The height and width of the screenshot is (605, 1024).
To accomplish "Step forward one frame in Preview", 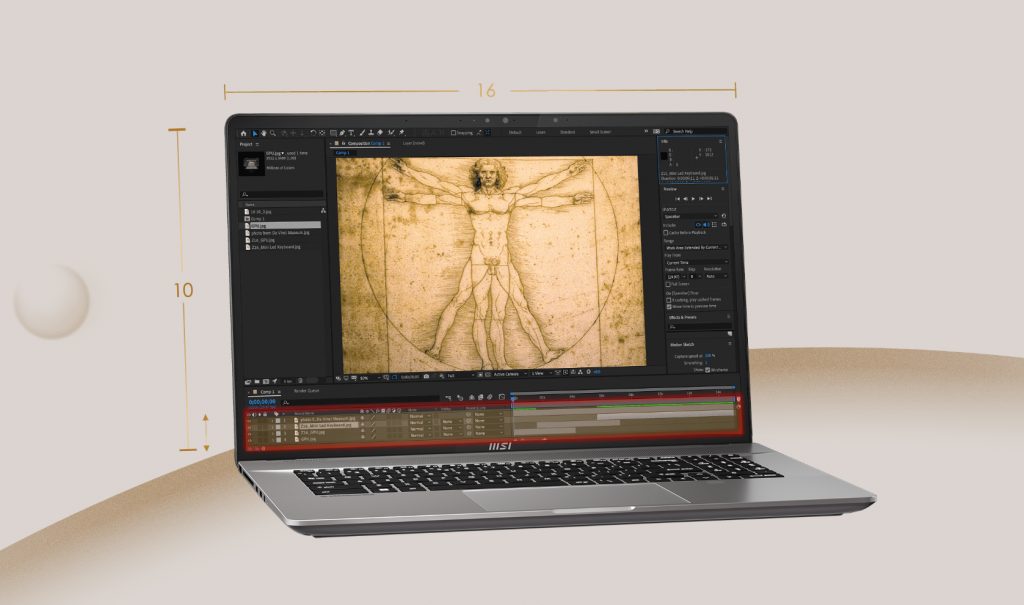I will click(x=701, y=199).
